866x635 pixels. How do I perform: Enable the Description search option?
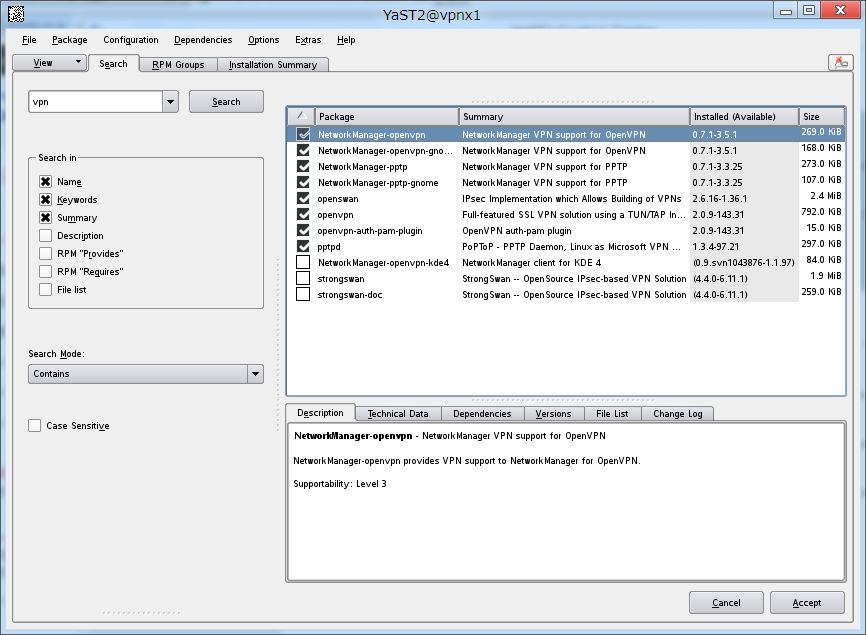pos(46,236)
